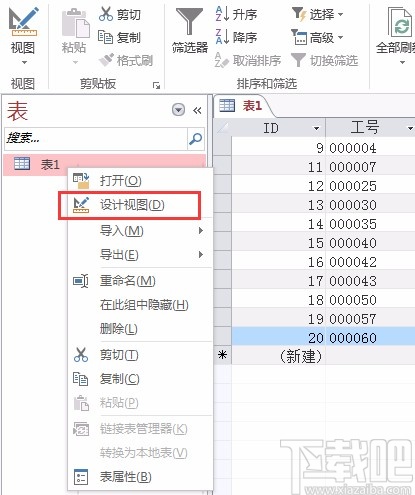Open the 剪贴板 dialog launcher
415x495 pixels.
(156, 85)
